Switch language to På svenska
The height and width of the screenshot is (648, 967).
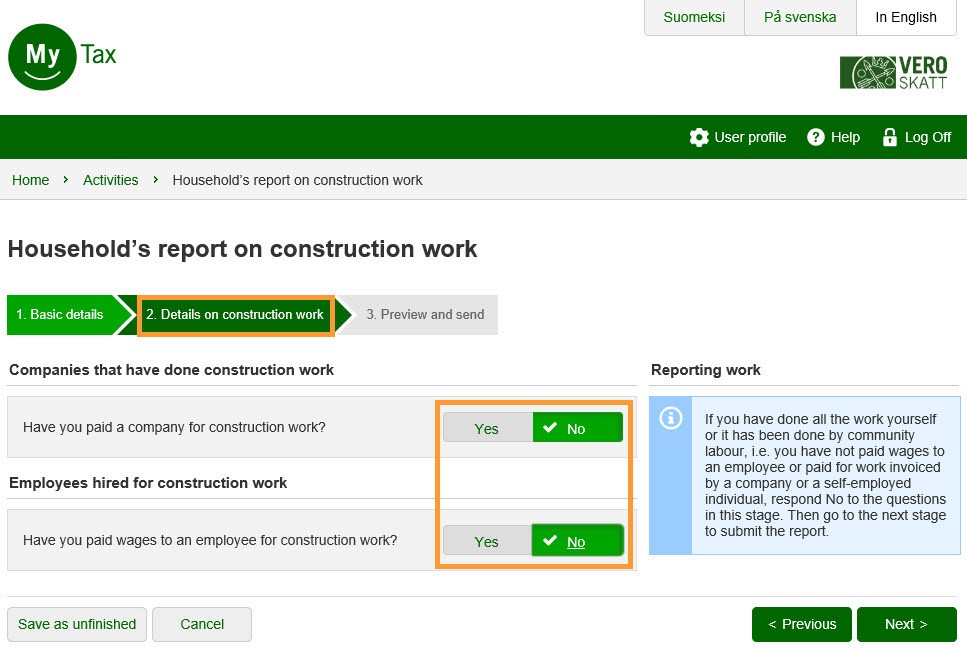[800, 17]
